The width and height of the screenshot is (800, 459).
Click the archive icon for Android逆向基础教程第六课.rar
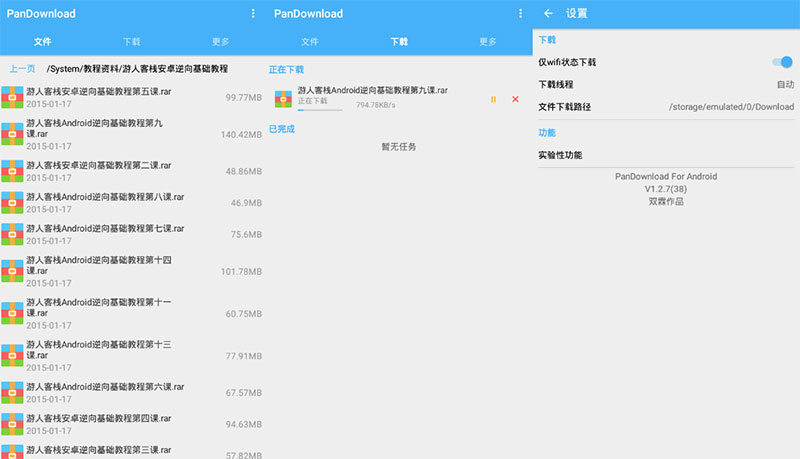click(12, 392)
